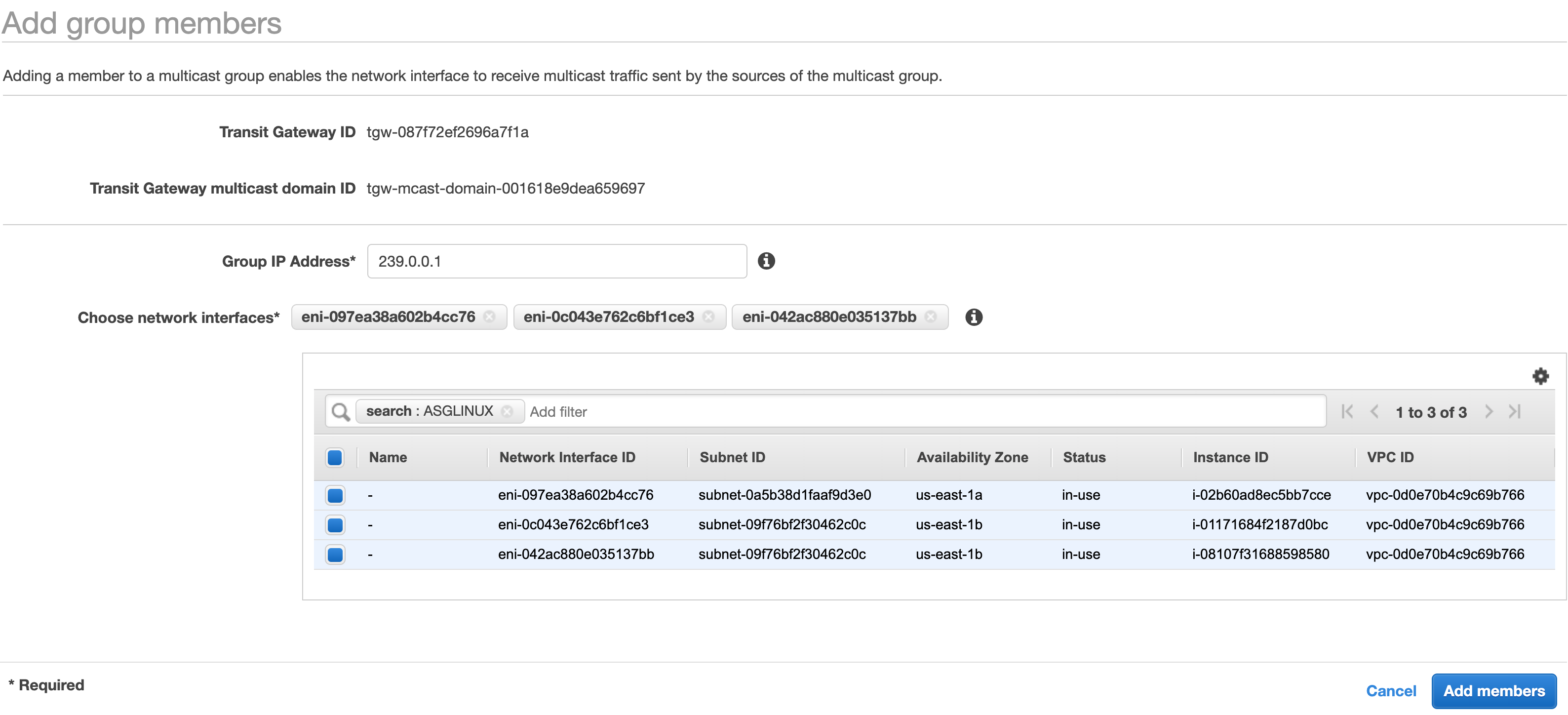Viewport: 1568px width, 715px height.
Task: Click the Cancel link
Action: [1391, 691]
